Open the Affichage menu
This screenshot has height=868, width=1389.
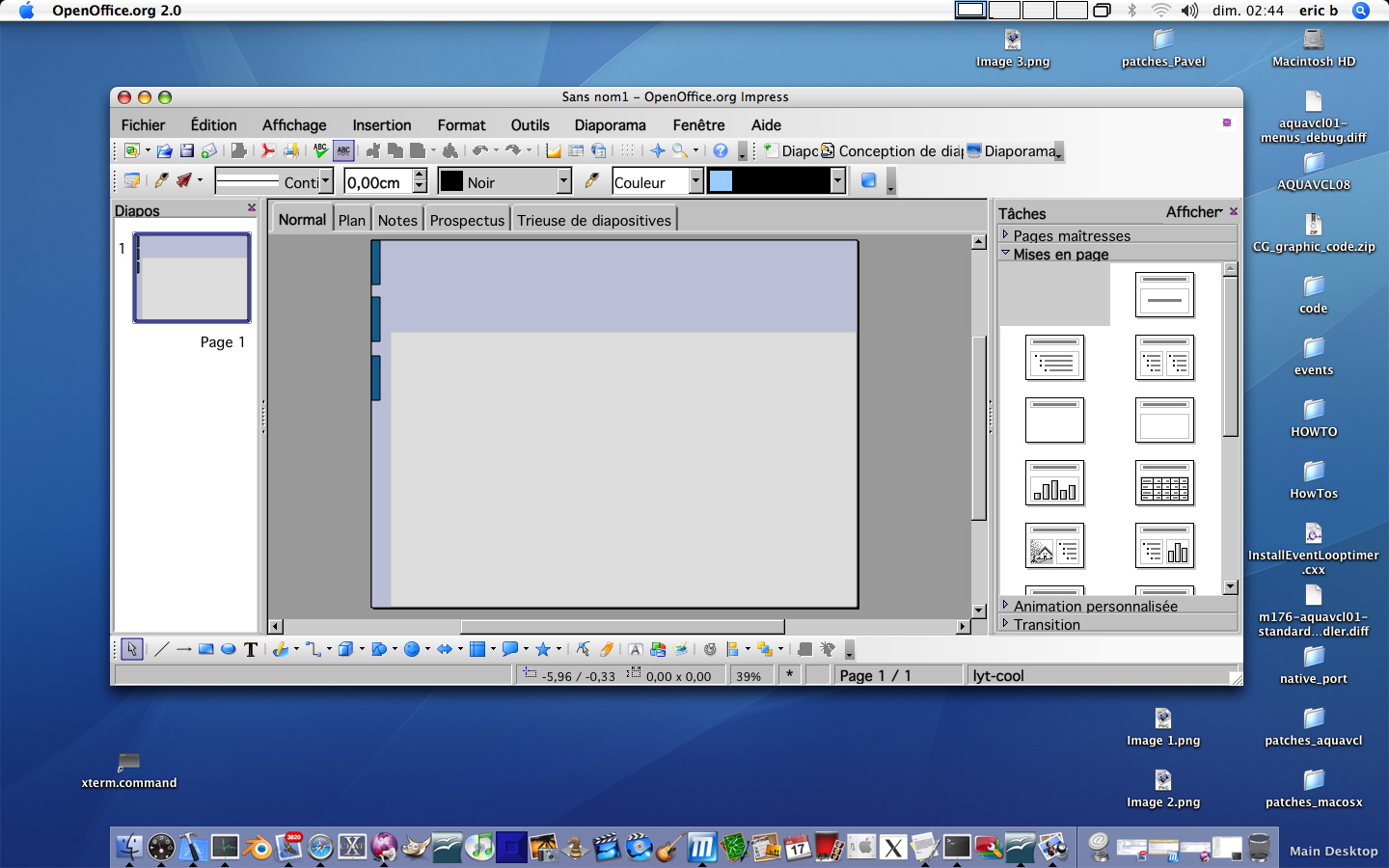click(x=294, y=125)
